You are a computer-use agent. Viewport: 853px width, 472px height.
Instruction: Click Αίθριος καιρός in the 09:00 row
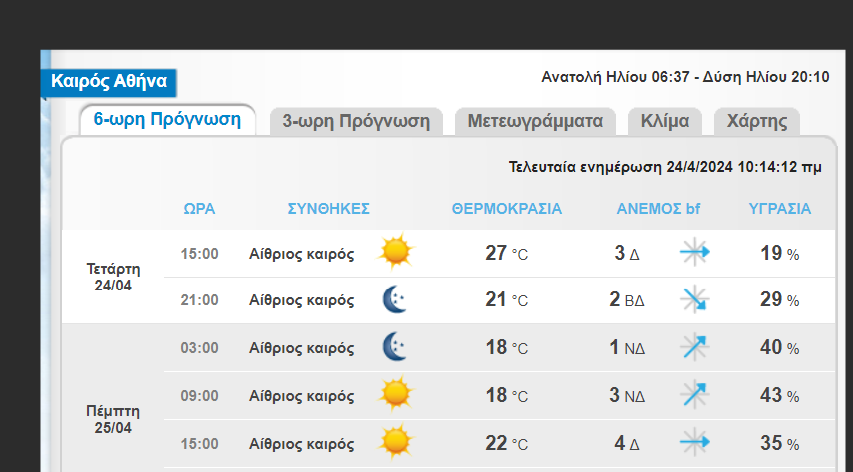pyautogui.click(x=301, y=396)
